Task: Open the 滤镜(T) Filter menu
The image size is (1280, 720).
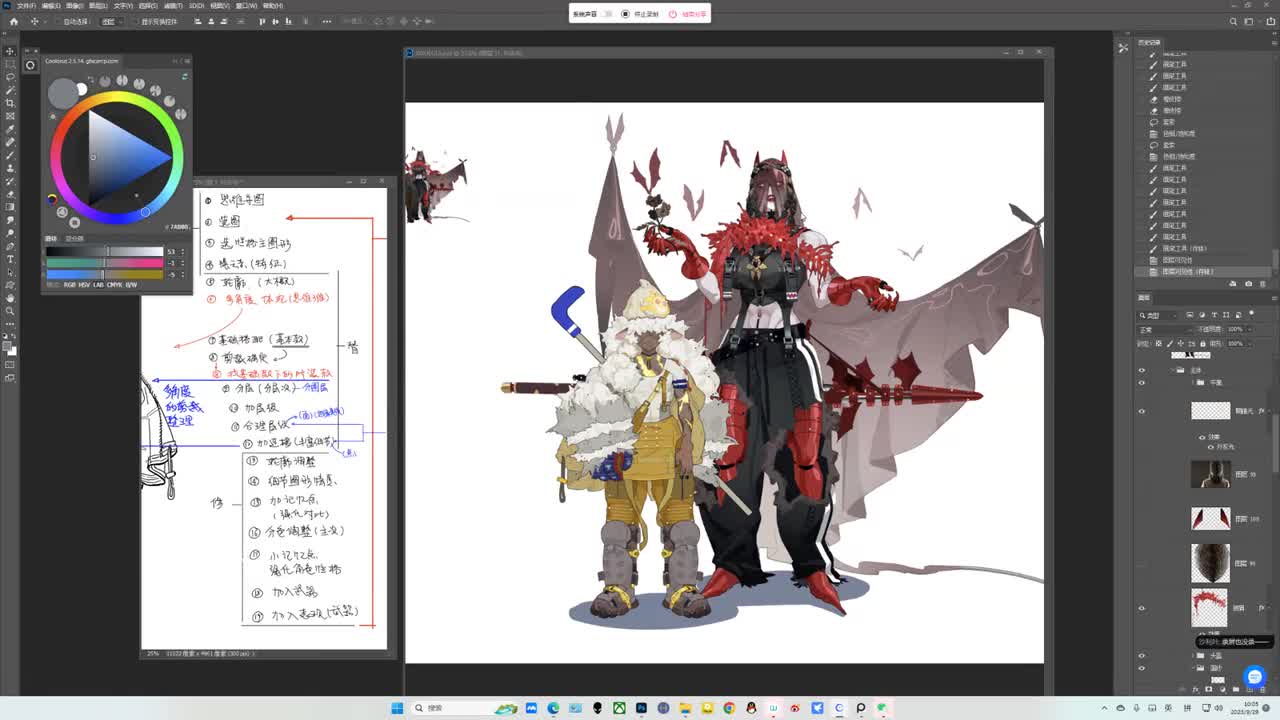Action: point(171,5)
